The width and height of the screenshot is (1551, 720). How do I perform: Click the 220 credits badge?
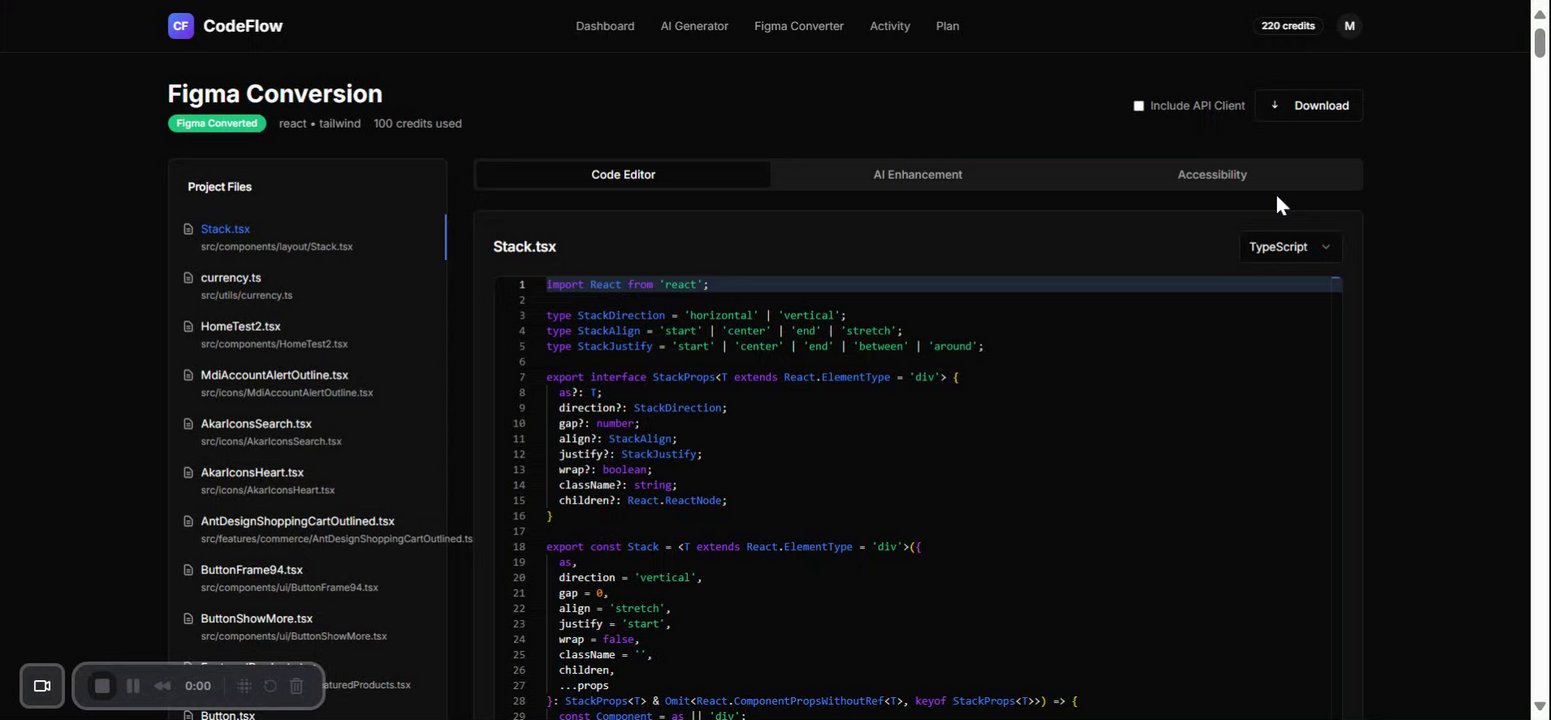(1287, 26)
